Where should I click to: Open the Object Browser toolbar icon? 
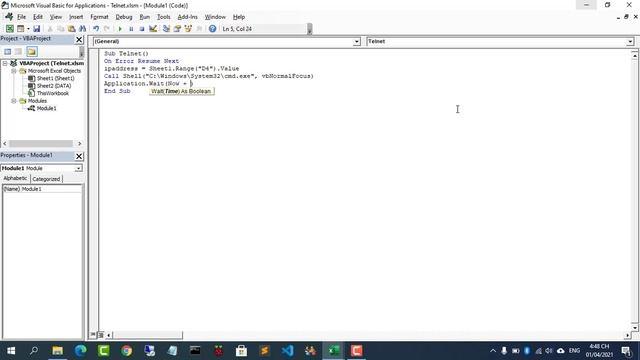point(188,29)
